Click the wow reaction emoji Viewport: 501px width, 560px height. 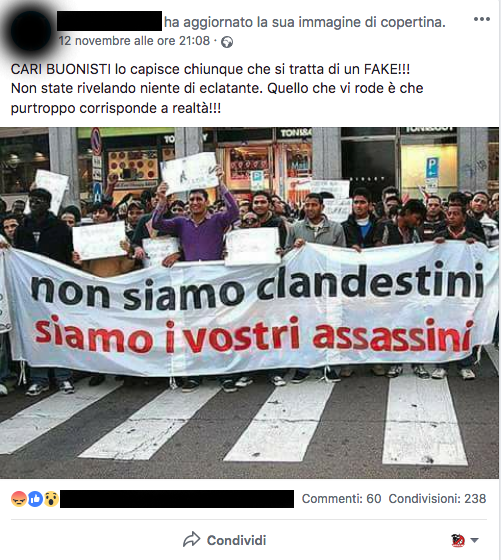tap(51, 499)
